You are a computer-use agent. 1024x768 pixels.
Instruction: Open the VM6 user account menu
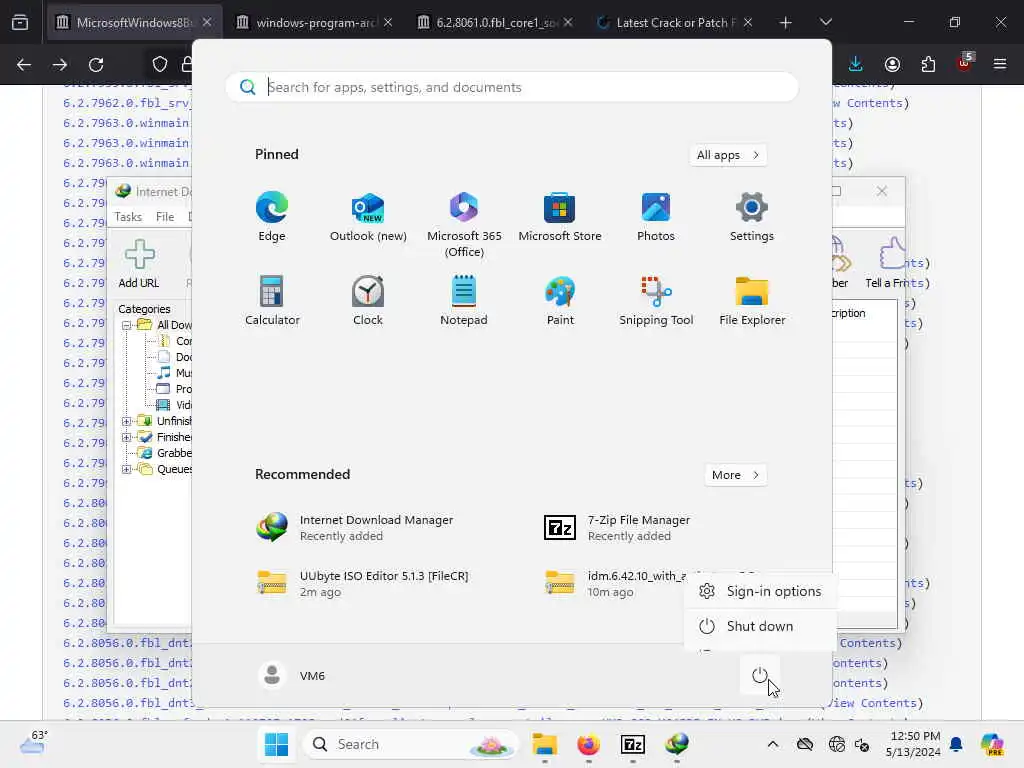pyautogui.click(x=291, y=675)
